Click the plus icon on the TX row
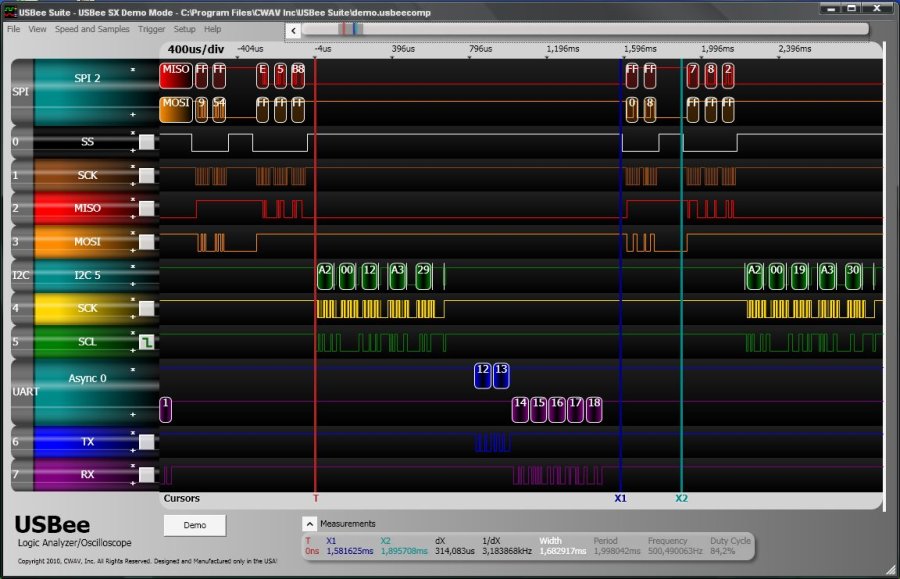The image size is (900, 579). (133, 450)
